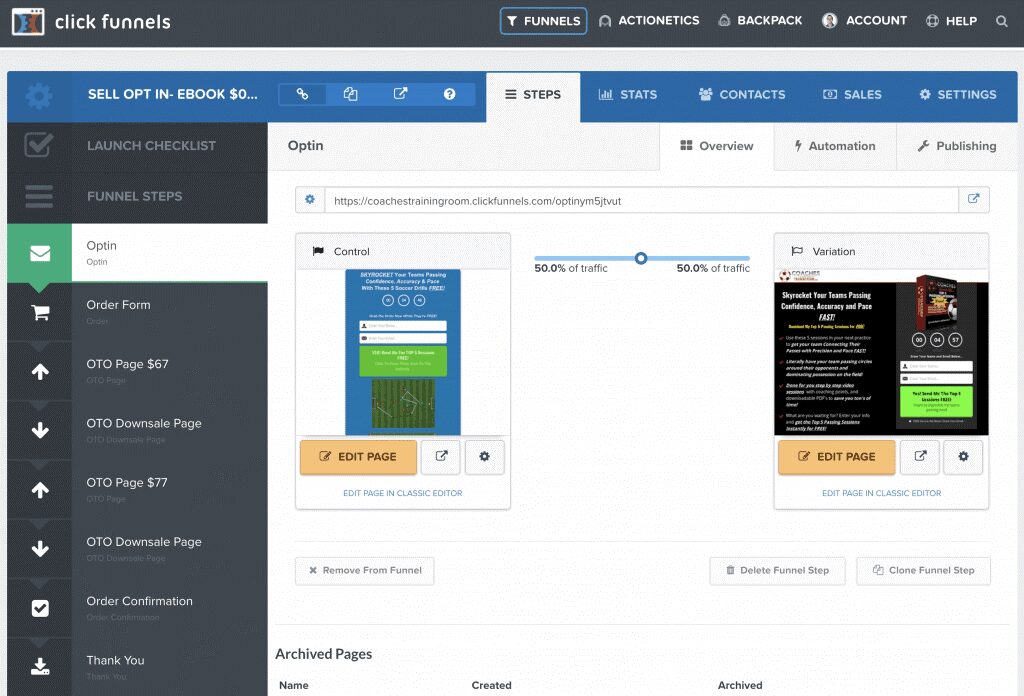Select the Automation tab
The image size is (1024, 696).
(835, 146)
